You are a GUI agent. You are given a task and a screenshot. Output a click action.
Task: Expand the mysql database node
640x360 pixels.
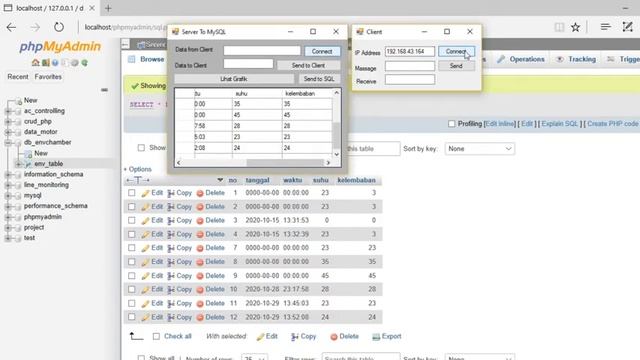tap(8, 196)
